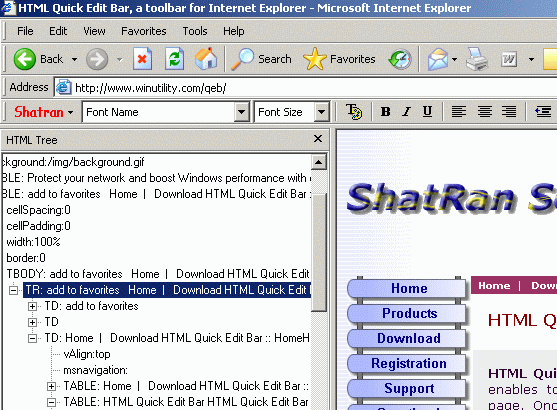Click the Home navigation button on page

pos(408,288)
